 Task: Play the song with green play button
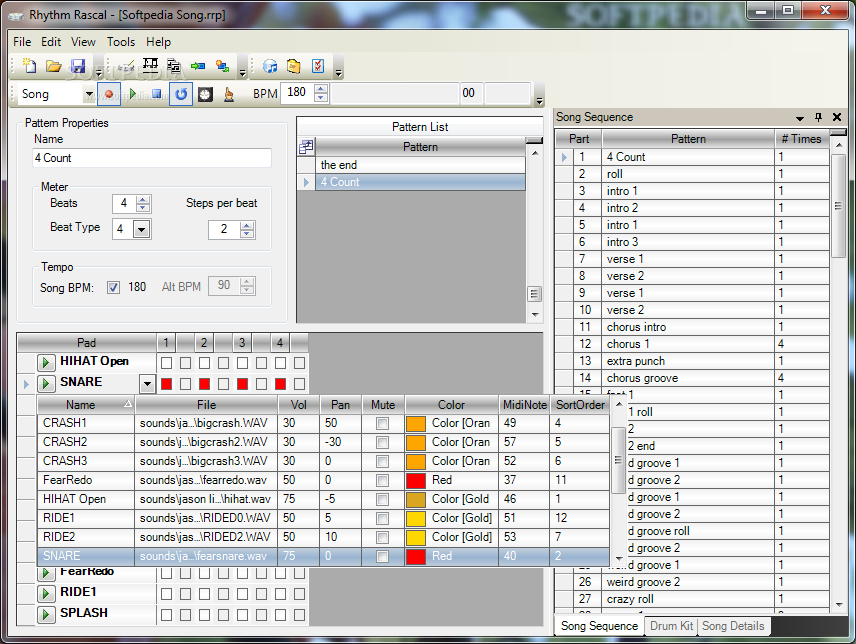(x=133, y=94)
